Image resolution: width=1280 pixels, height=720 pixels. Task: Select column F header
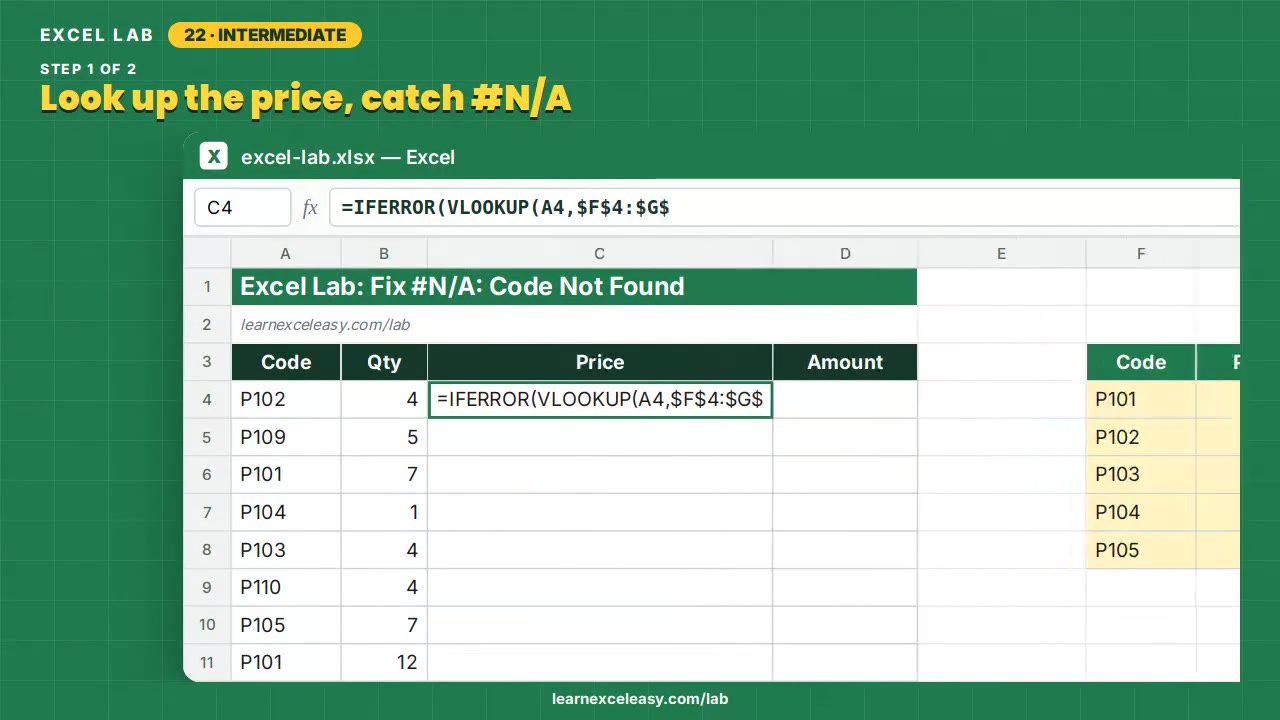[1141, 254]
